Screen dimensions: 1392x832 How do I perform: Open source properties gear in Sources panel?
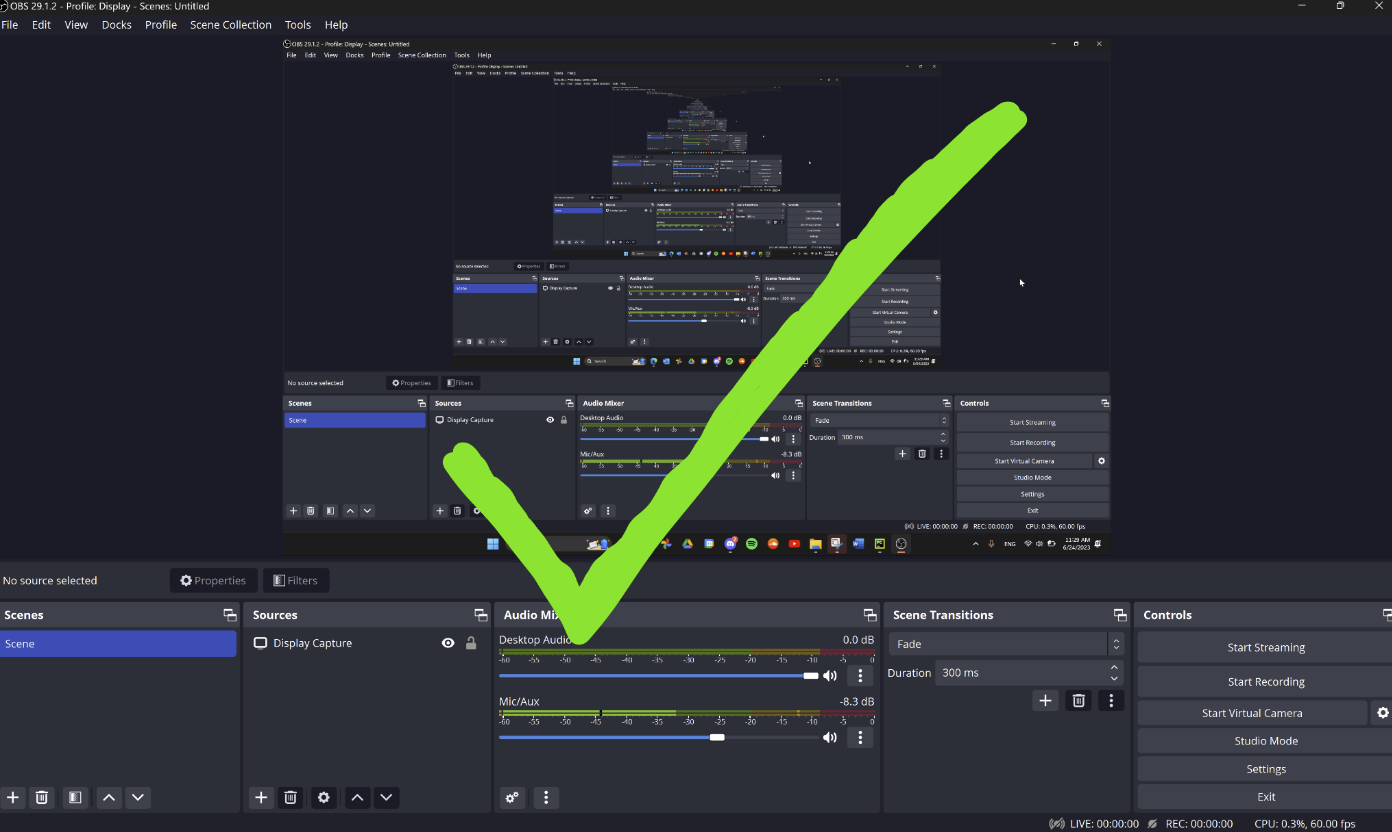click(323, 797)
